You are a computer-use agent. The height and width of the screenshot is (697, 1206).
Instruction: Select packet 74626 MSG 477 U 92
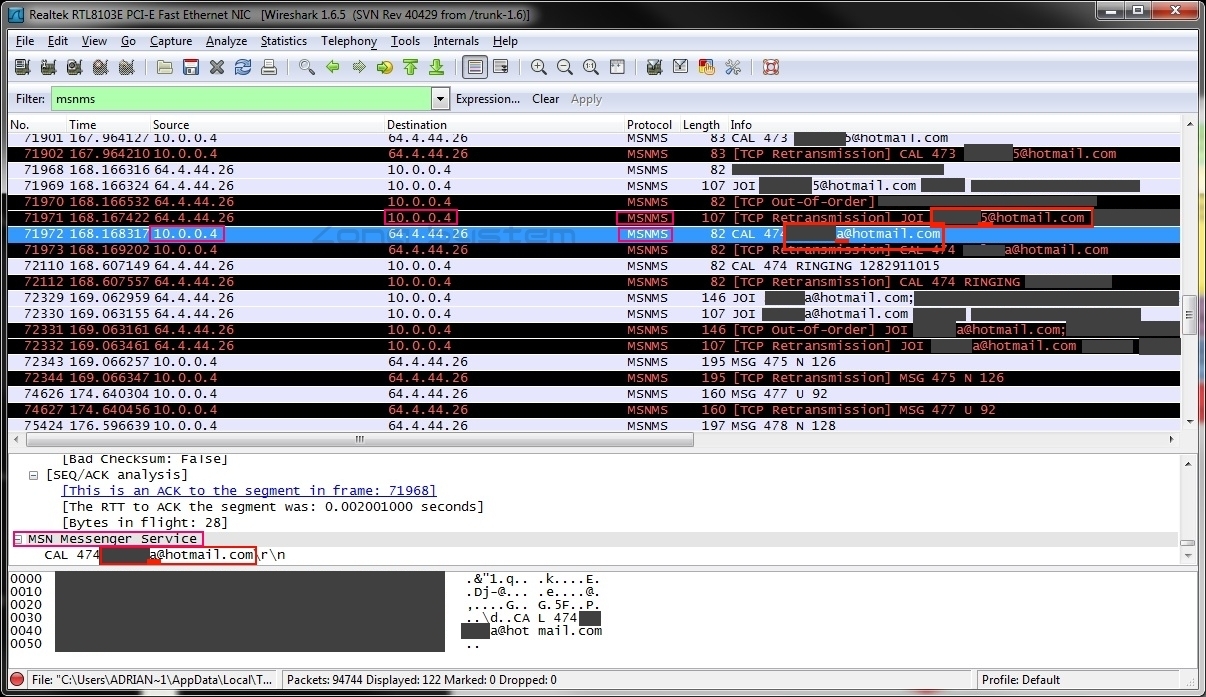click(594, 394)
